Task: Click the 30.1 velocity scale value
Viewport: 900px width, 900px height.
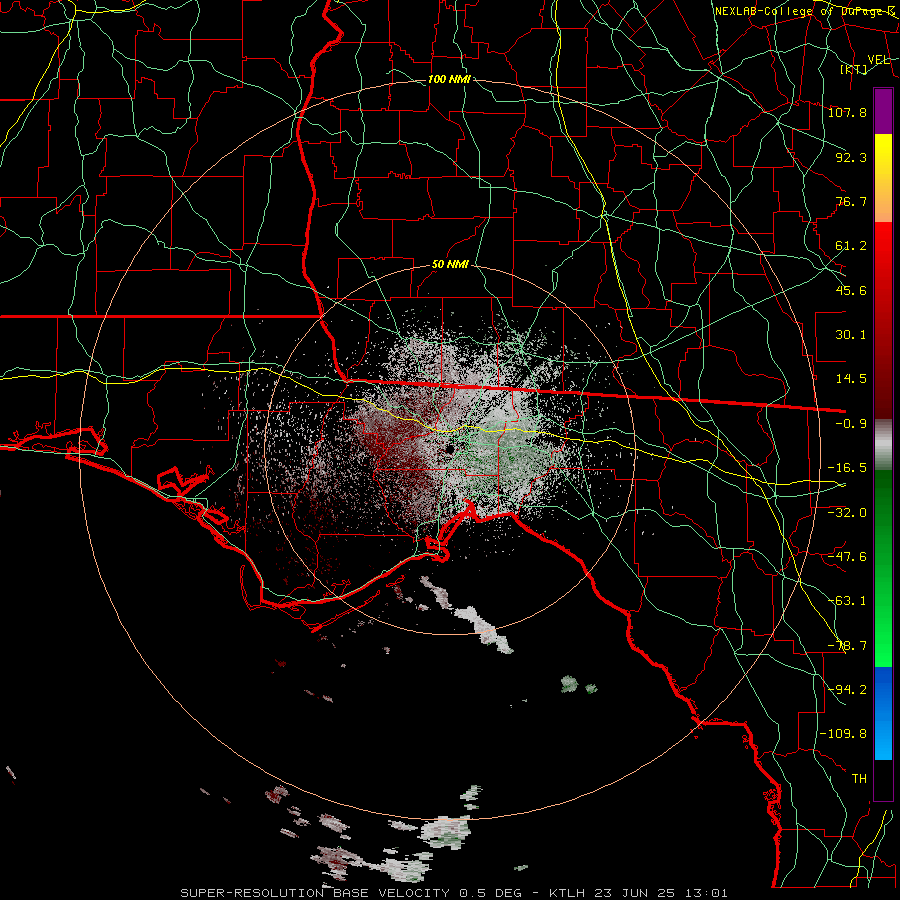Action: (x=851, y=335)
